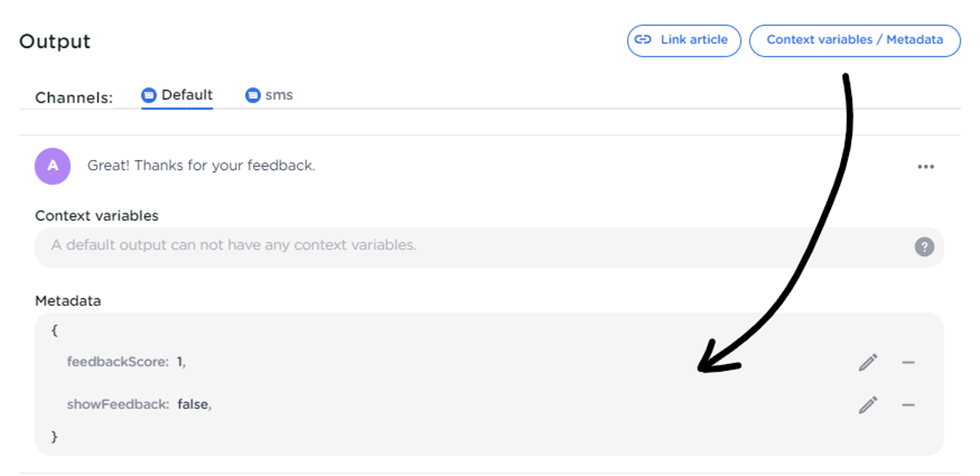This screenshot has height=476, width=980.
Task: Edit the showFeedback metadata entry
Action: [867, 404]
